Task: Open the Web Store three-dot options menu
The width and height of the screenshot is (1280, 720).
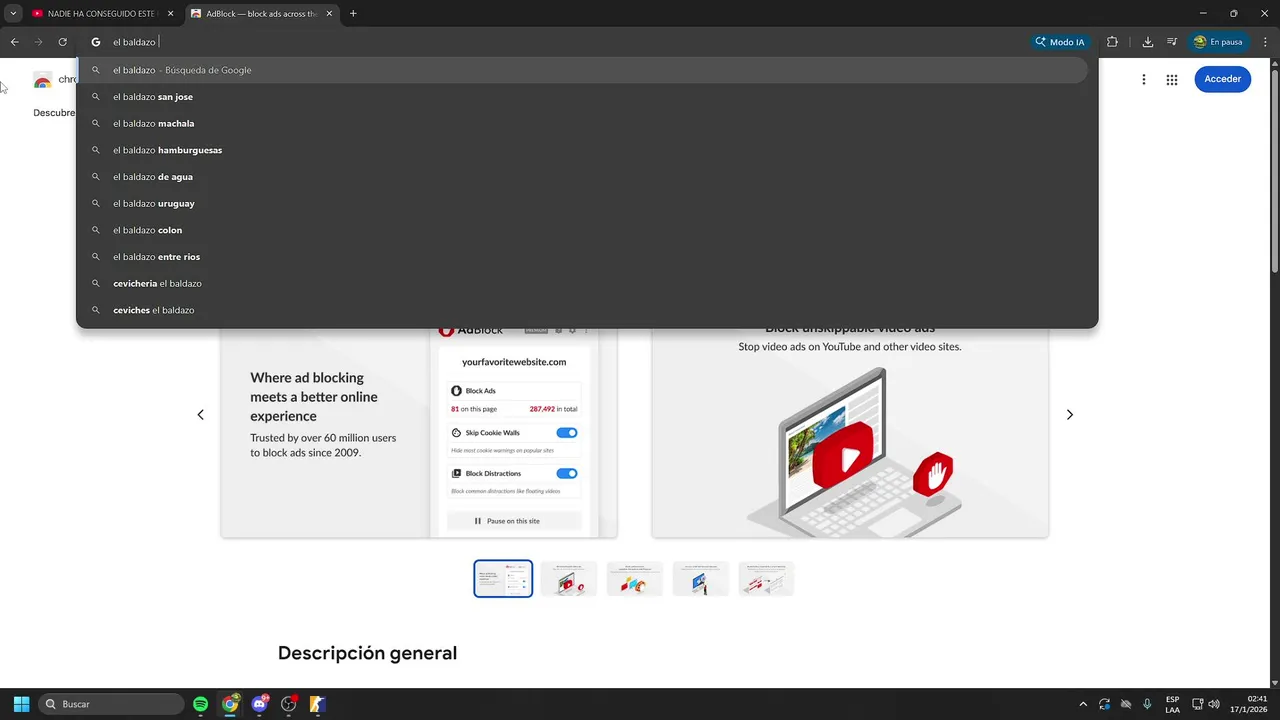Action: (1144, 79)
